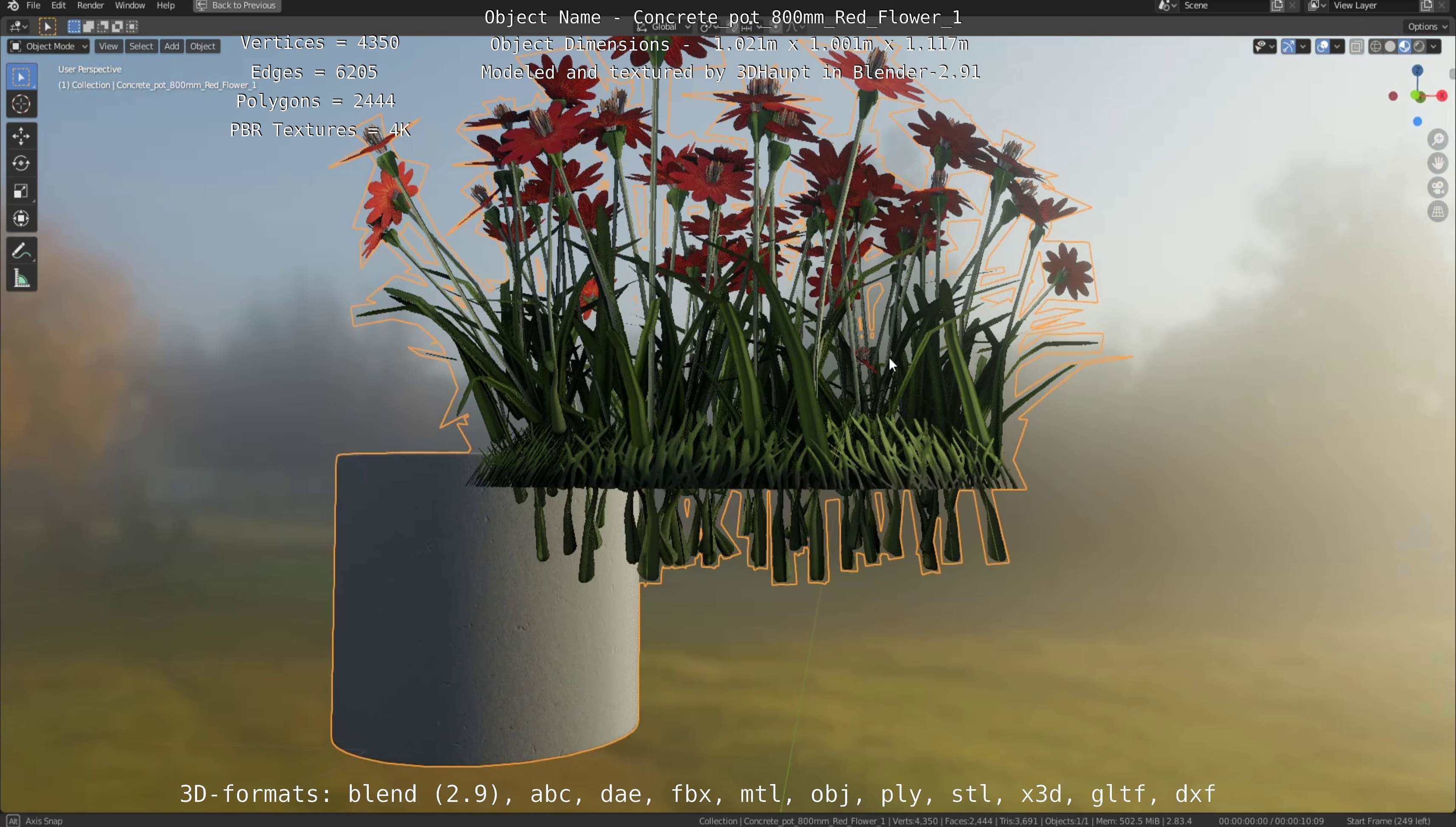Set selection mode to Extend
The height and width of the screenshot is (827, 1456).
89,26
